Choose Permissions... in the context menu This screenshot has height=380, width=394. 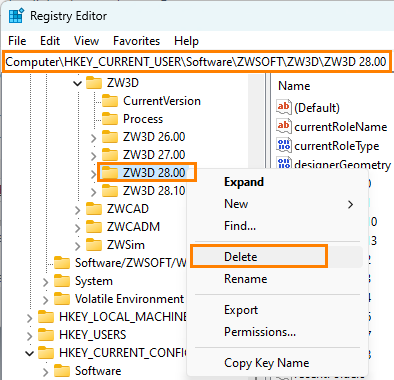point(278,332)
